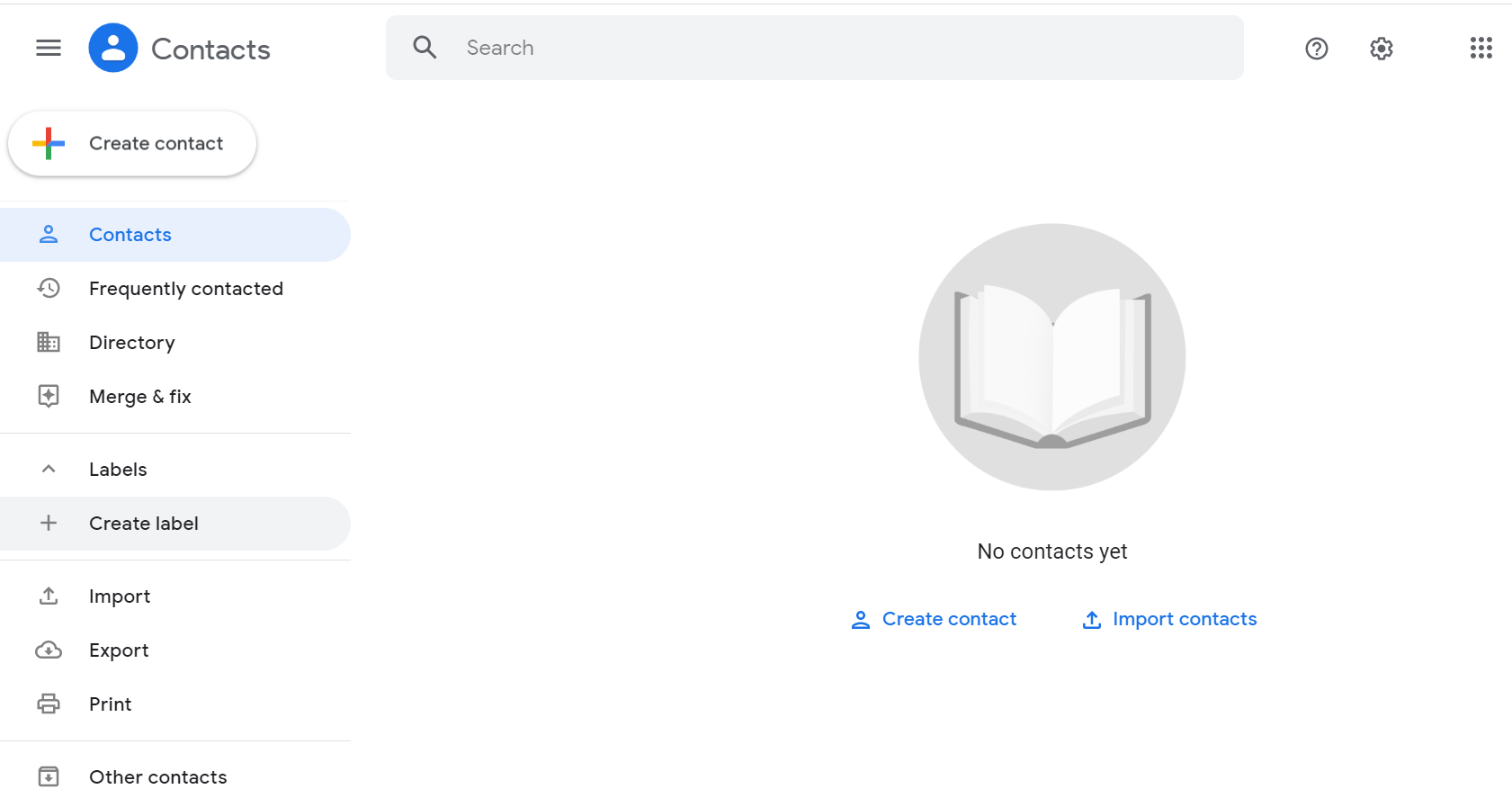Open Settings gear icon
1512x807 pixels.
pyautogui.click(x=1381, y=49)
